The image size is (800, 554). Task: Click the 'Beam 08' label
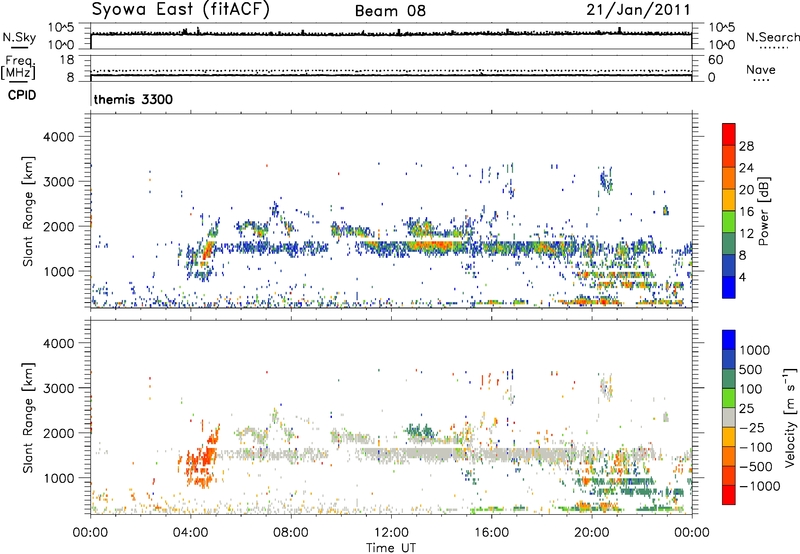click(x=390, y=11)
